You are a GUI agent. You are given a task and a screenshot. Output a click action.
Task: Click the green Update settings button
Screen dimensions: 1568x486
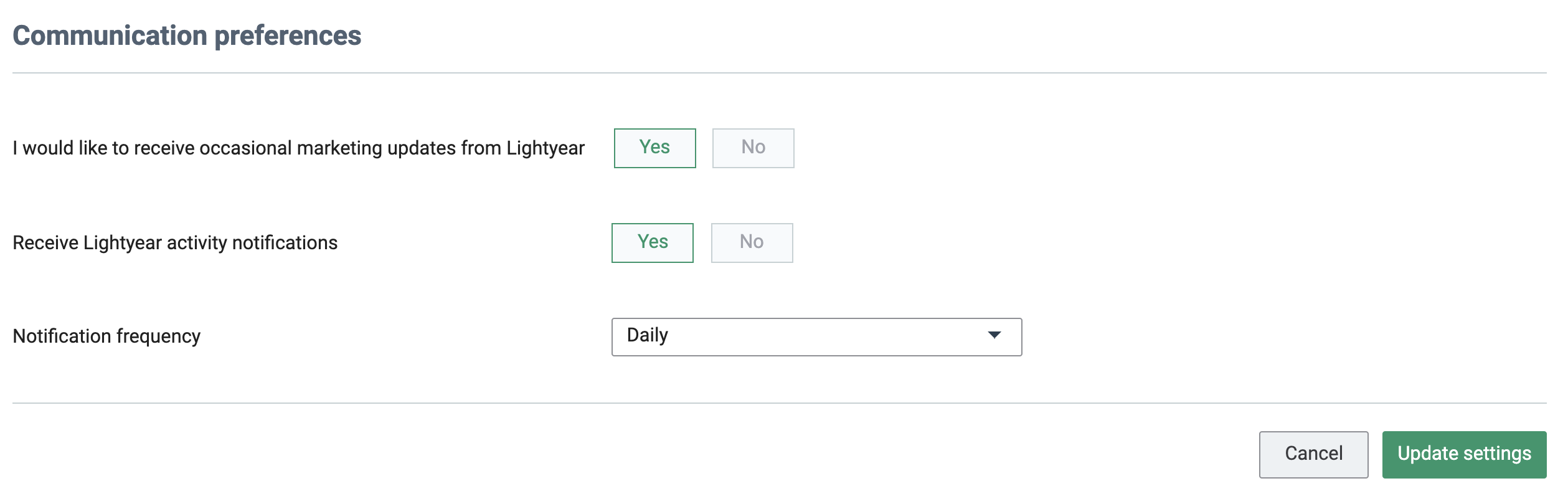pyautogui.click(x=1463, y=454)
